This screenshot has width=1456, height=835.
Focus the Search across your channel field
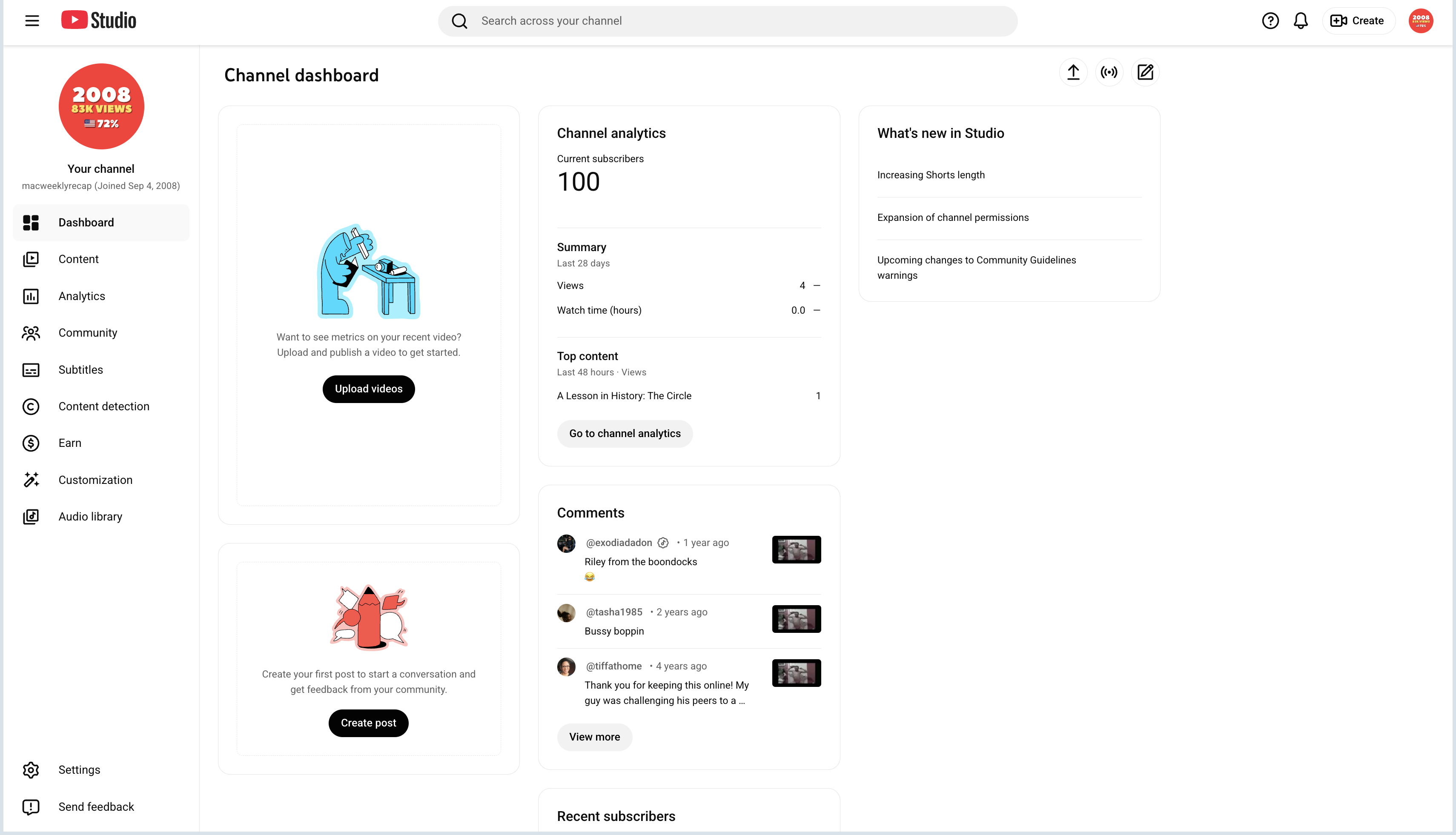click(728, 21)
